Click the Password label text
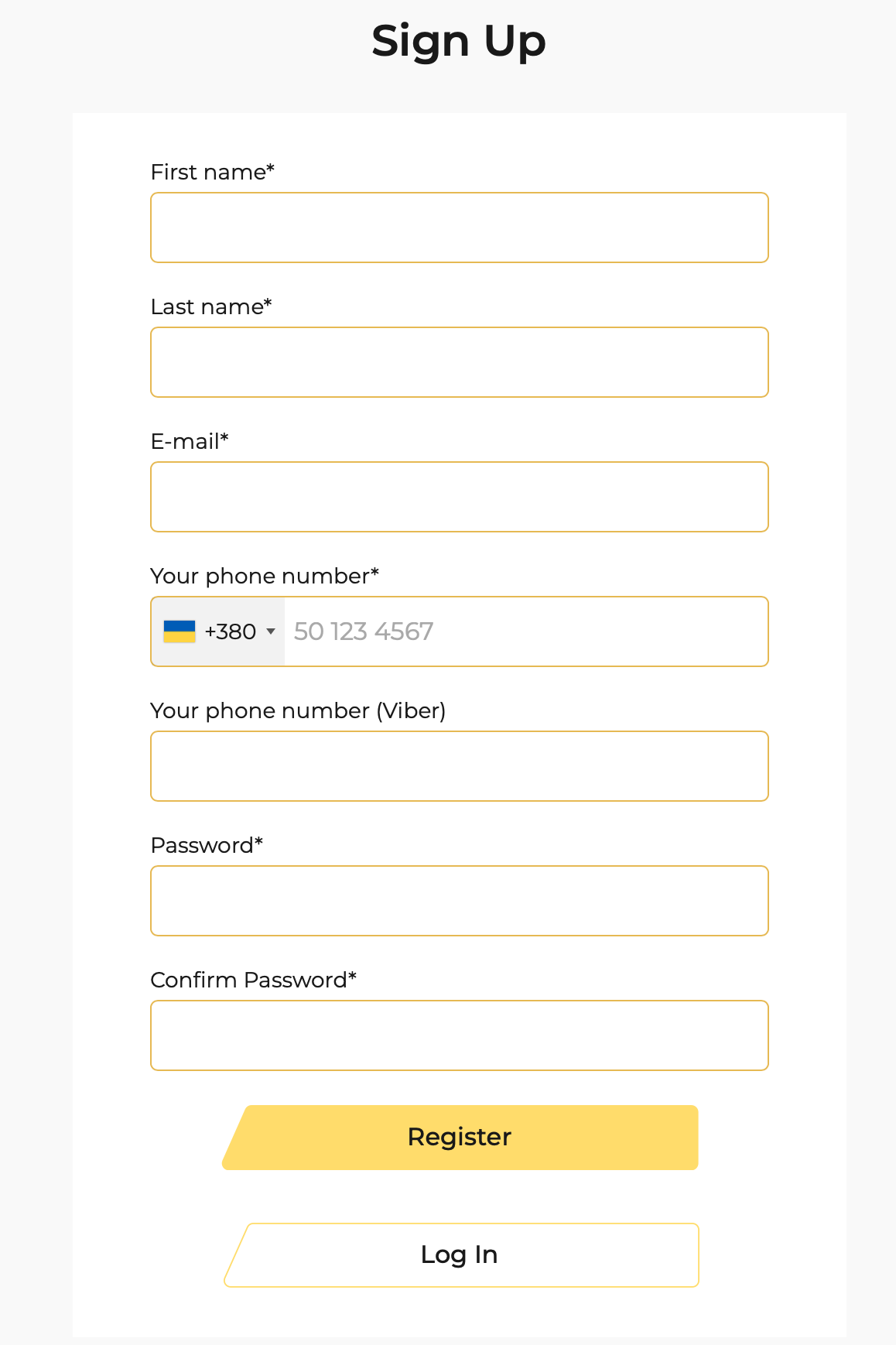Screen dimensions: 896x1345 (207, 845)
